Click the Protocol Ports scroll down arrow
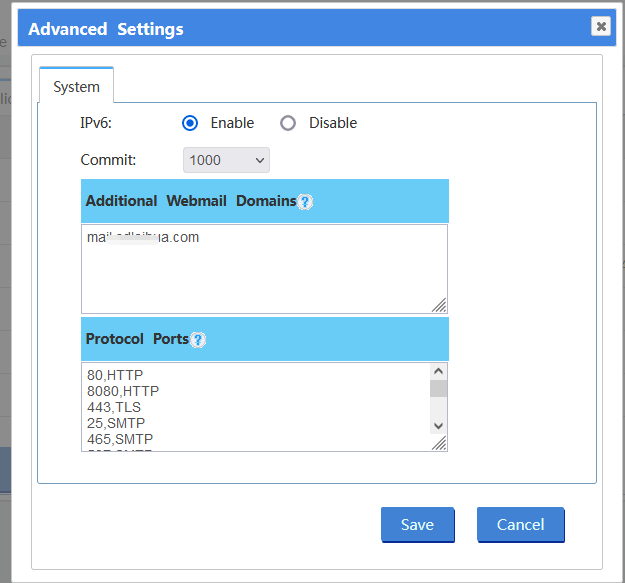Screen dimensions: 625x583 438,426
